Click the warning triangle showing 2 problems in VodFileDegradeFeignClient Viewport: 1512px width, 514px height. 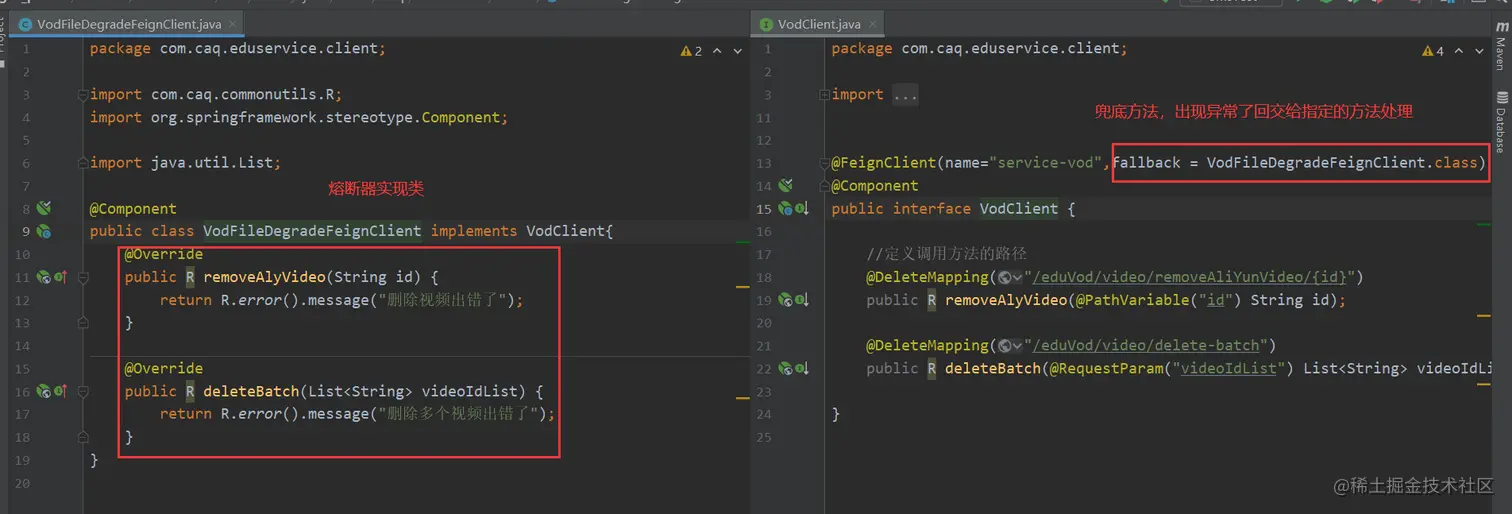click(x=686, y=51)
